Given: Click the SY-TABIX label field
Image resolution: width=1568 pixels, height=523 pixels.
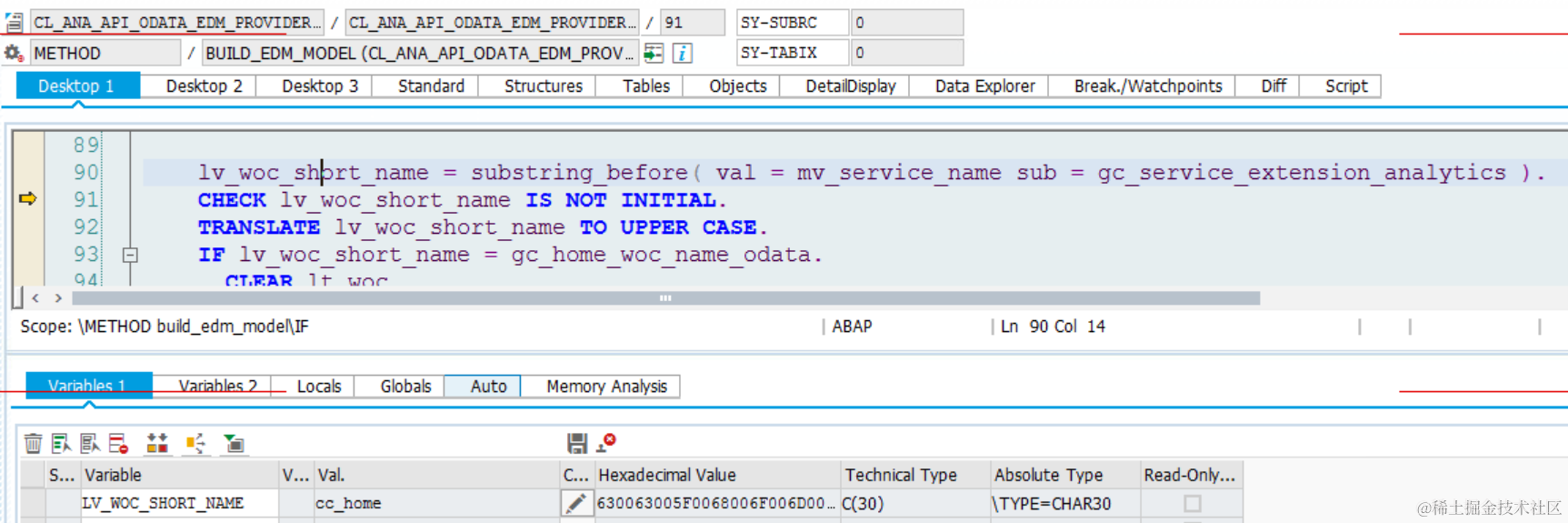Looking at the screenshot, I should click(792, 53).
